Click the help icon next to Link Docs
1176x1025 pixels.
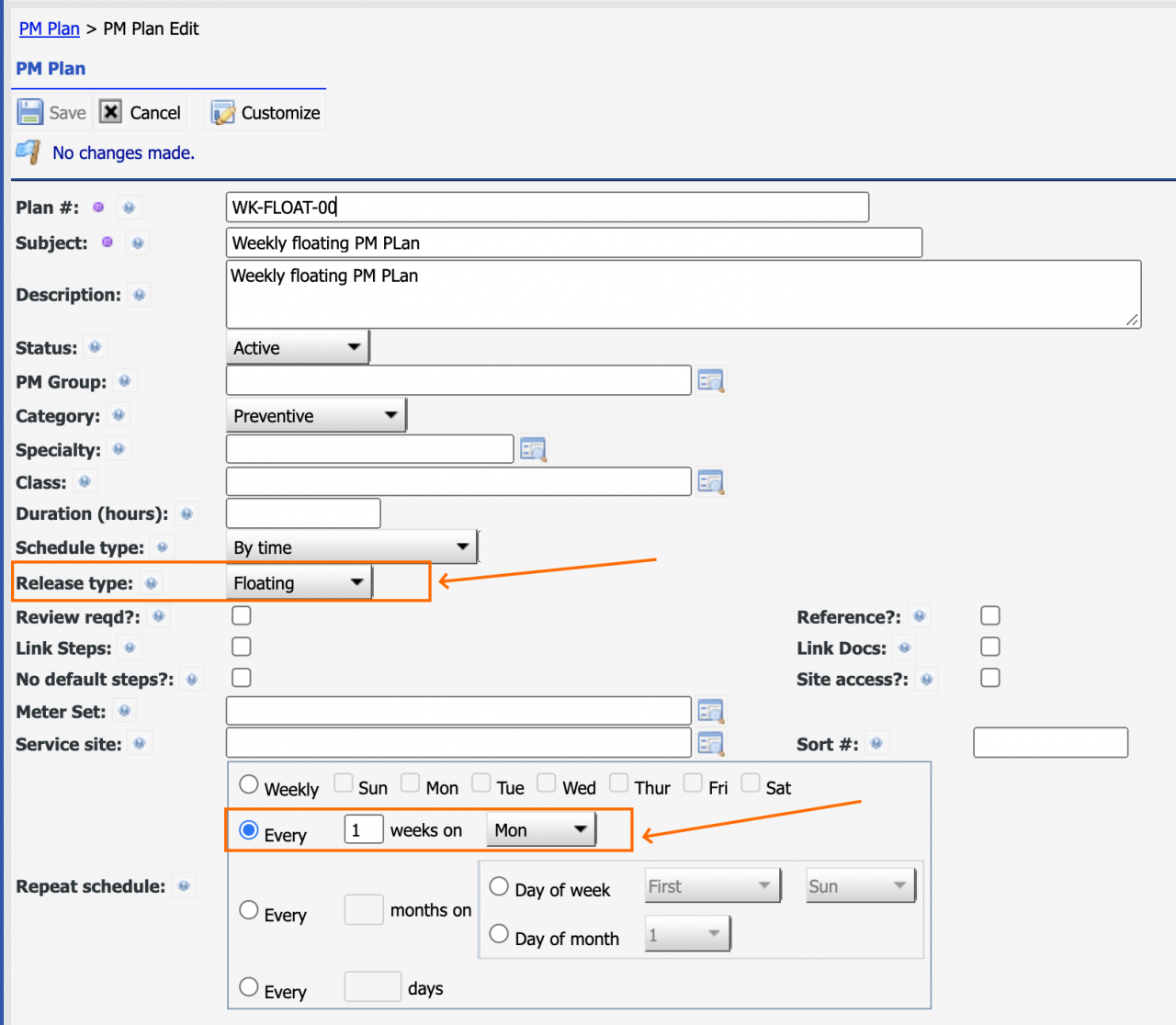[905, 648]
